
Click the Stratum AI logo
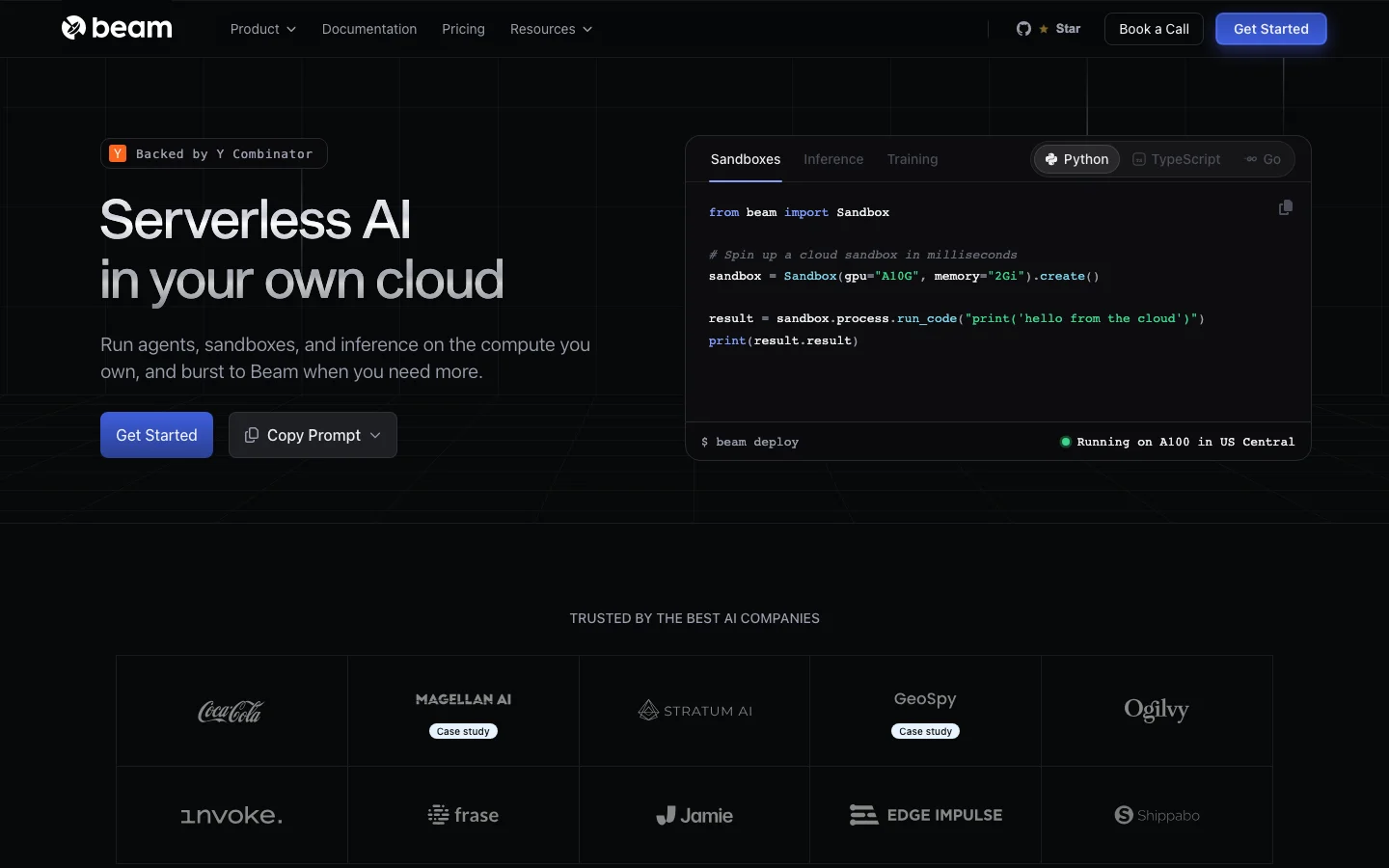[694, 711]
